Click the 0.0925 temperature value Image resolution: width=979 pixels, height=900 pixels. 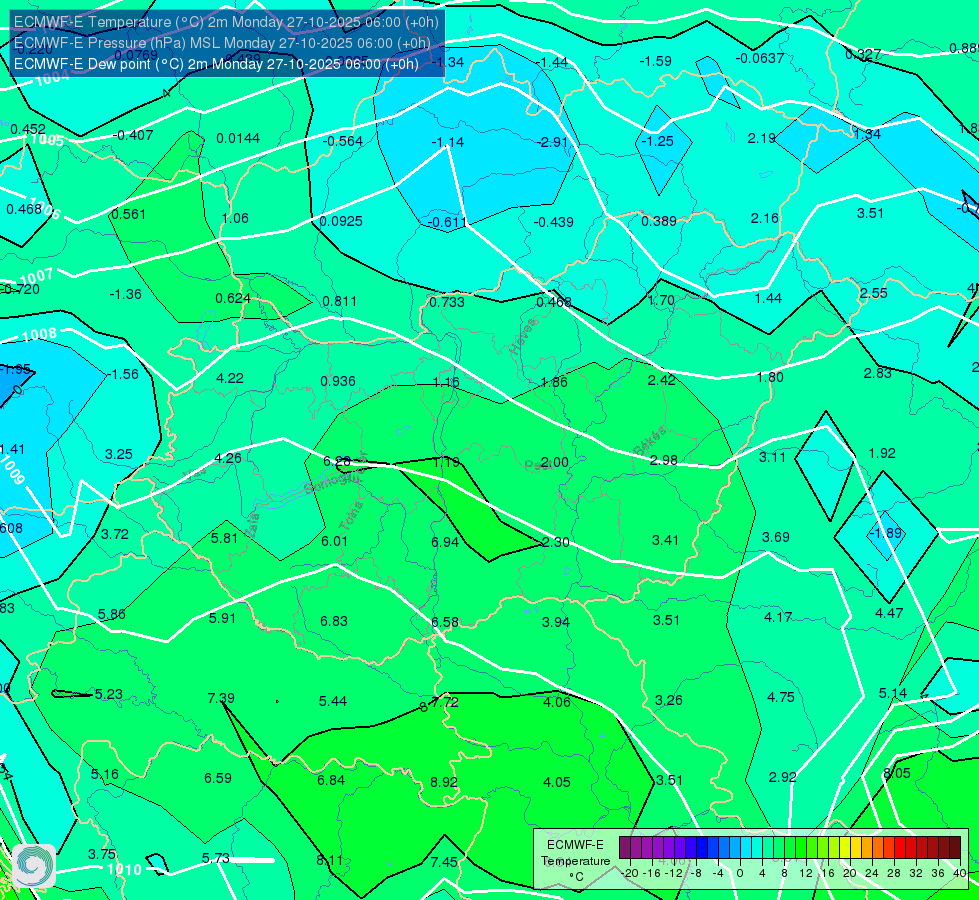pos(341,221)
